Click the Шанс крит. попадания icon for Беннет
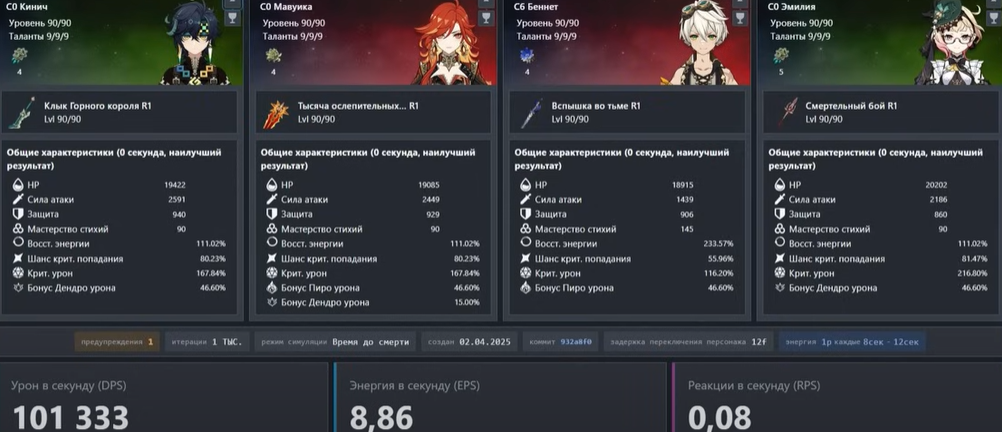This screenshot has width=1002, height=432. tap(525, 258)
